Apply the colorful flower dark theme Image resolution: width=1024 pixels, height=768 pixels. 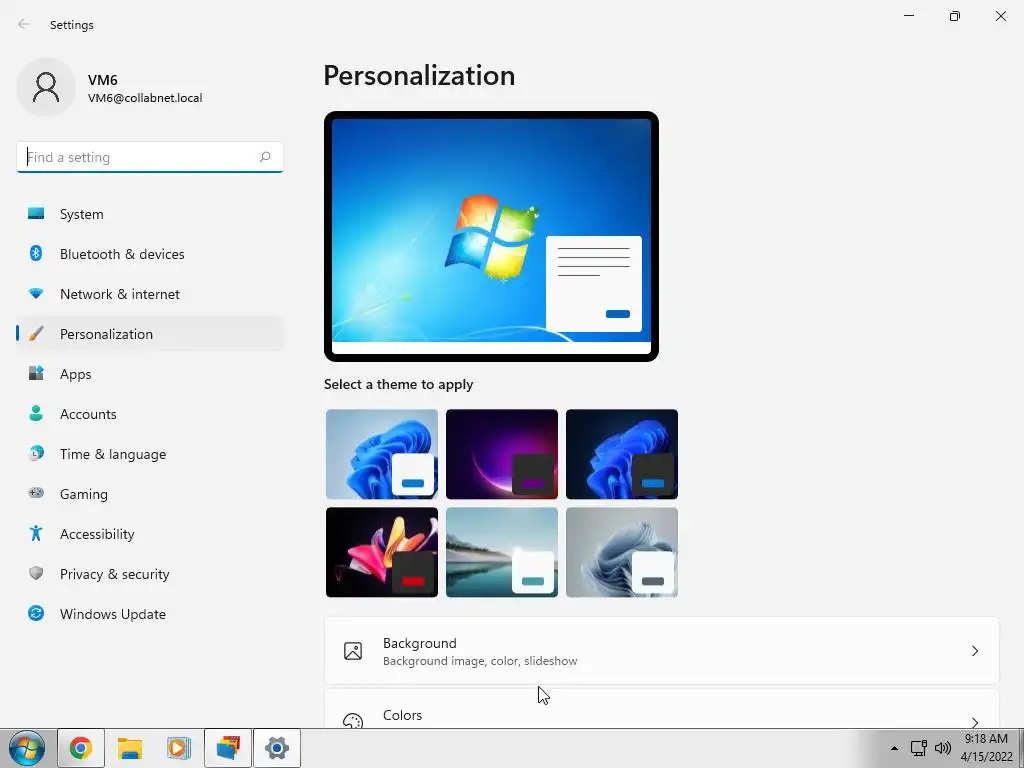click(x=382, y=552)
